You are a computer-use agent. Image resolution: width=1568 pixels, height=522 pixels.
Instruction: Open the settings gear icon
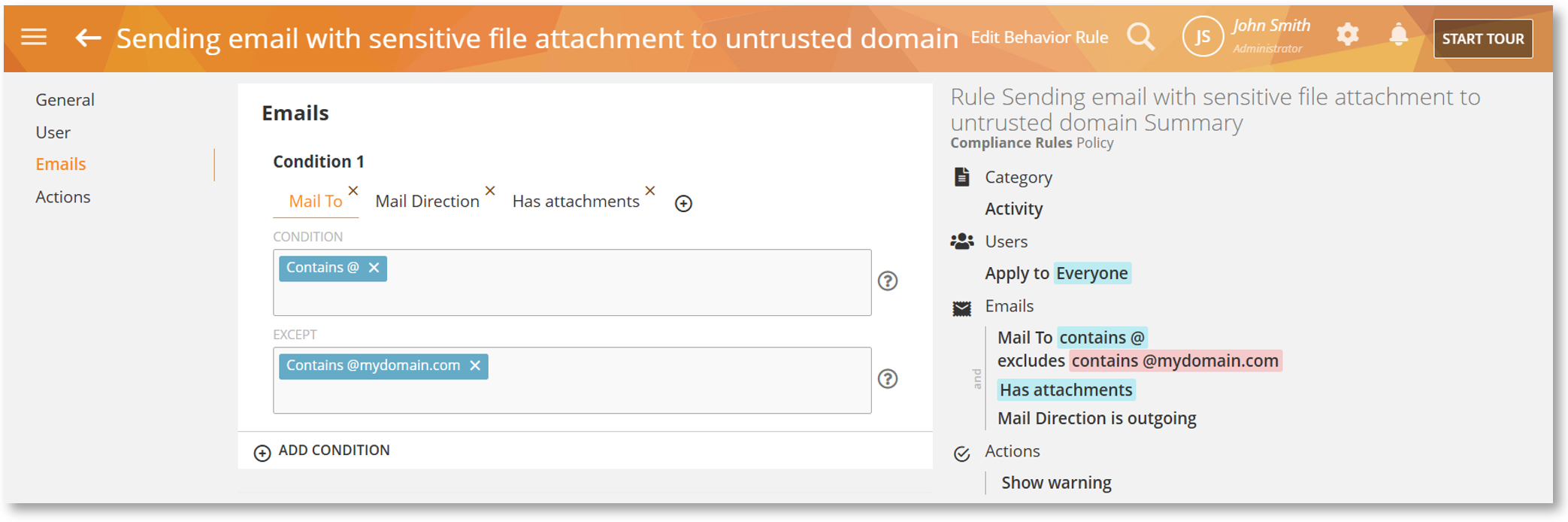pyautogui.click(x=1347, y=35)
